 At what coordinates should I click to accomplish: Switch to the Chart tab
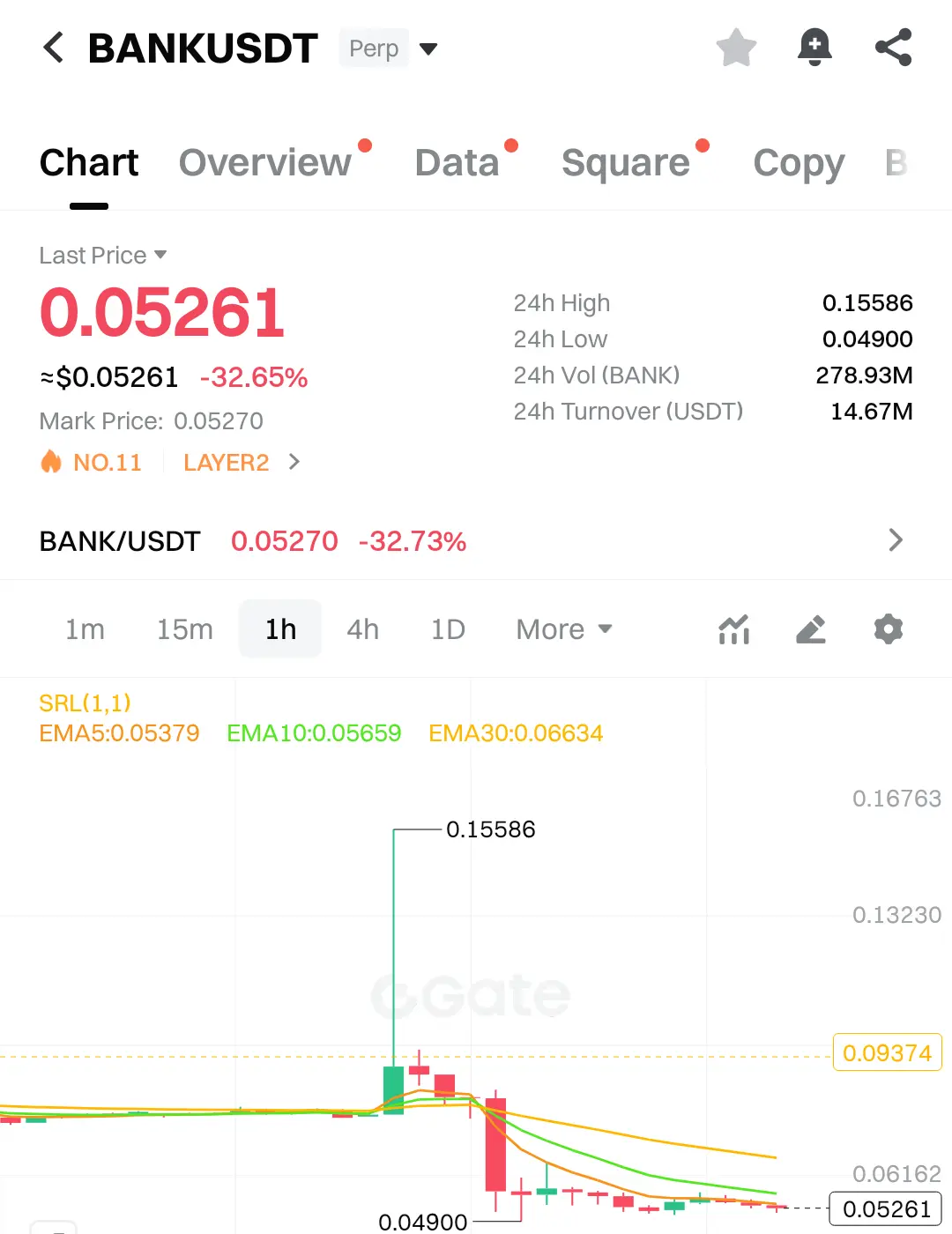point(89,163)
